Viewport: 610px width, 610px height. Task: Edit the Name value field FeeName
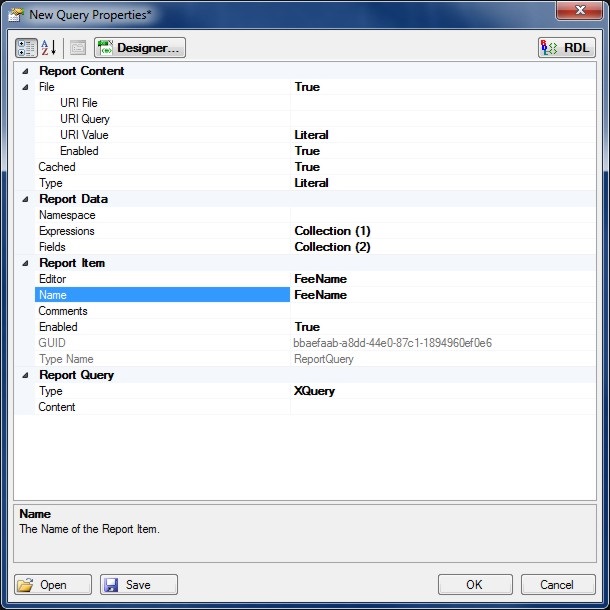click(440, 295)
